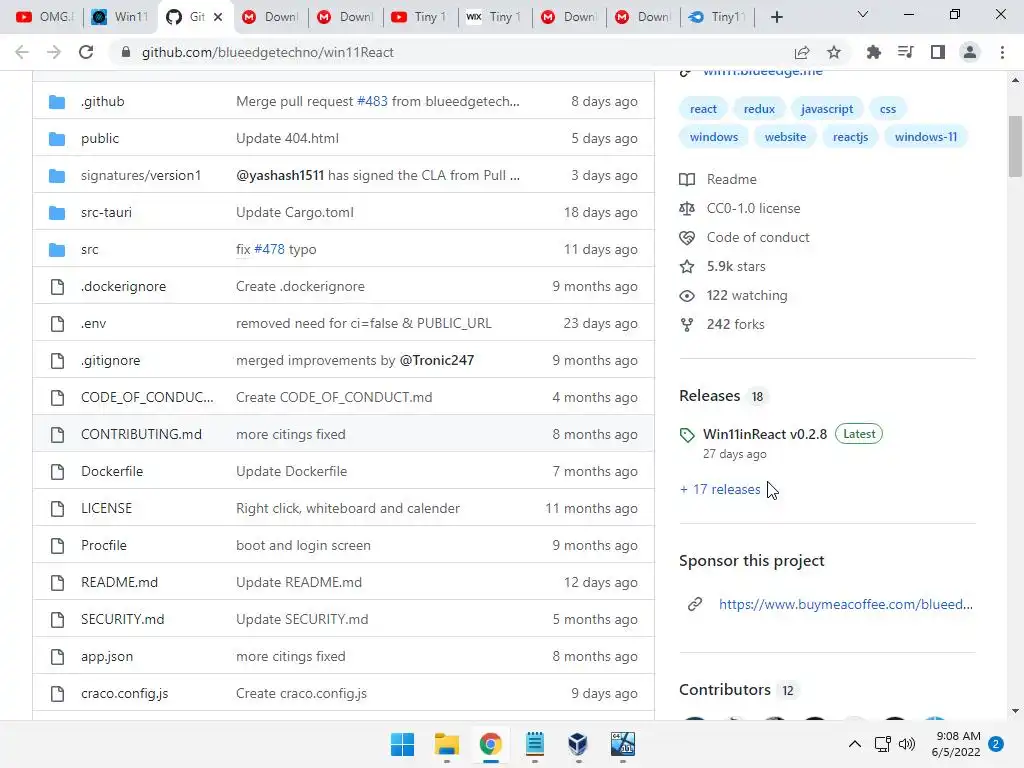
Task: Open the CC0-1.0 license link
Action: point(753,208)
